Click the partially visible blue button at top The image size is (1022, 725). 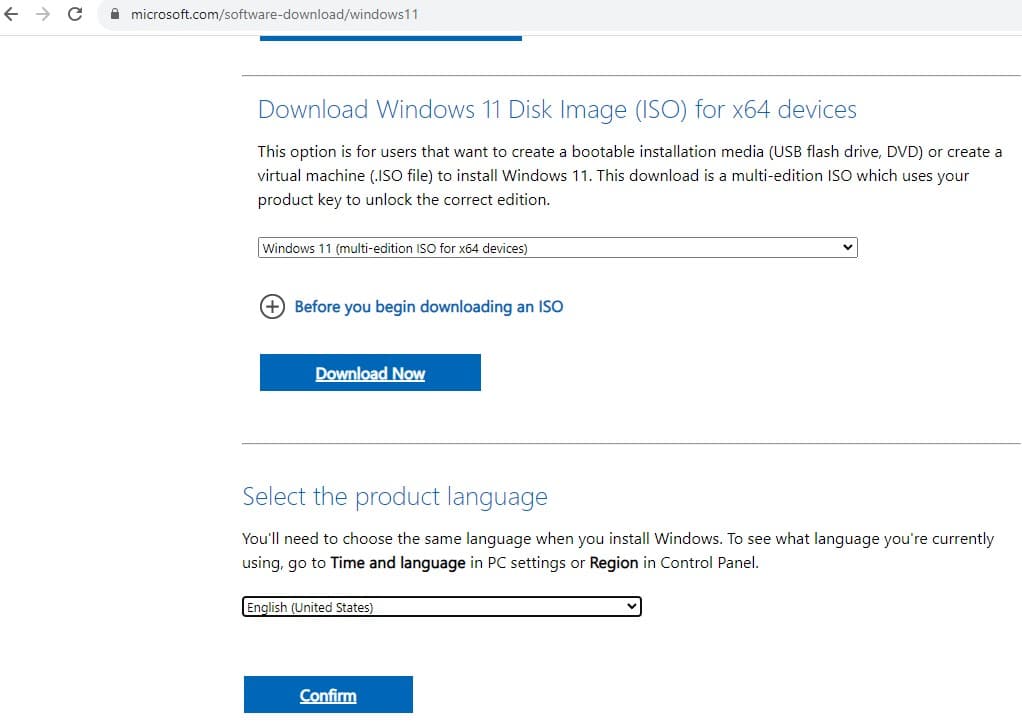point(390,37)
